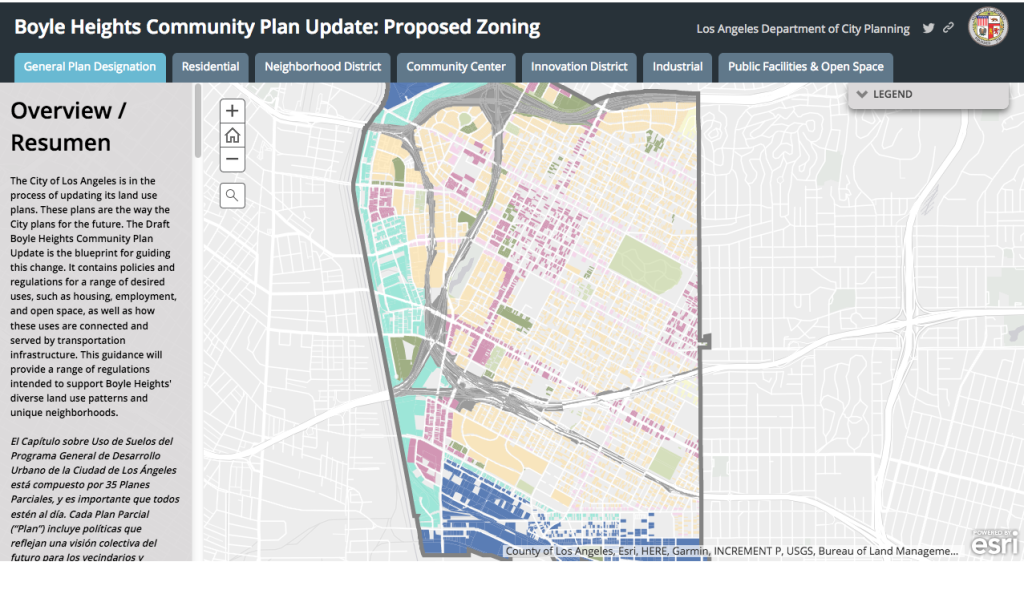
Task: Select the General Plan Designation tab
Action: [89, 67]
